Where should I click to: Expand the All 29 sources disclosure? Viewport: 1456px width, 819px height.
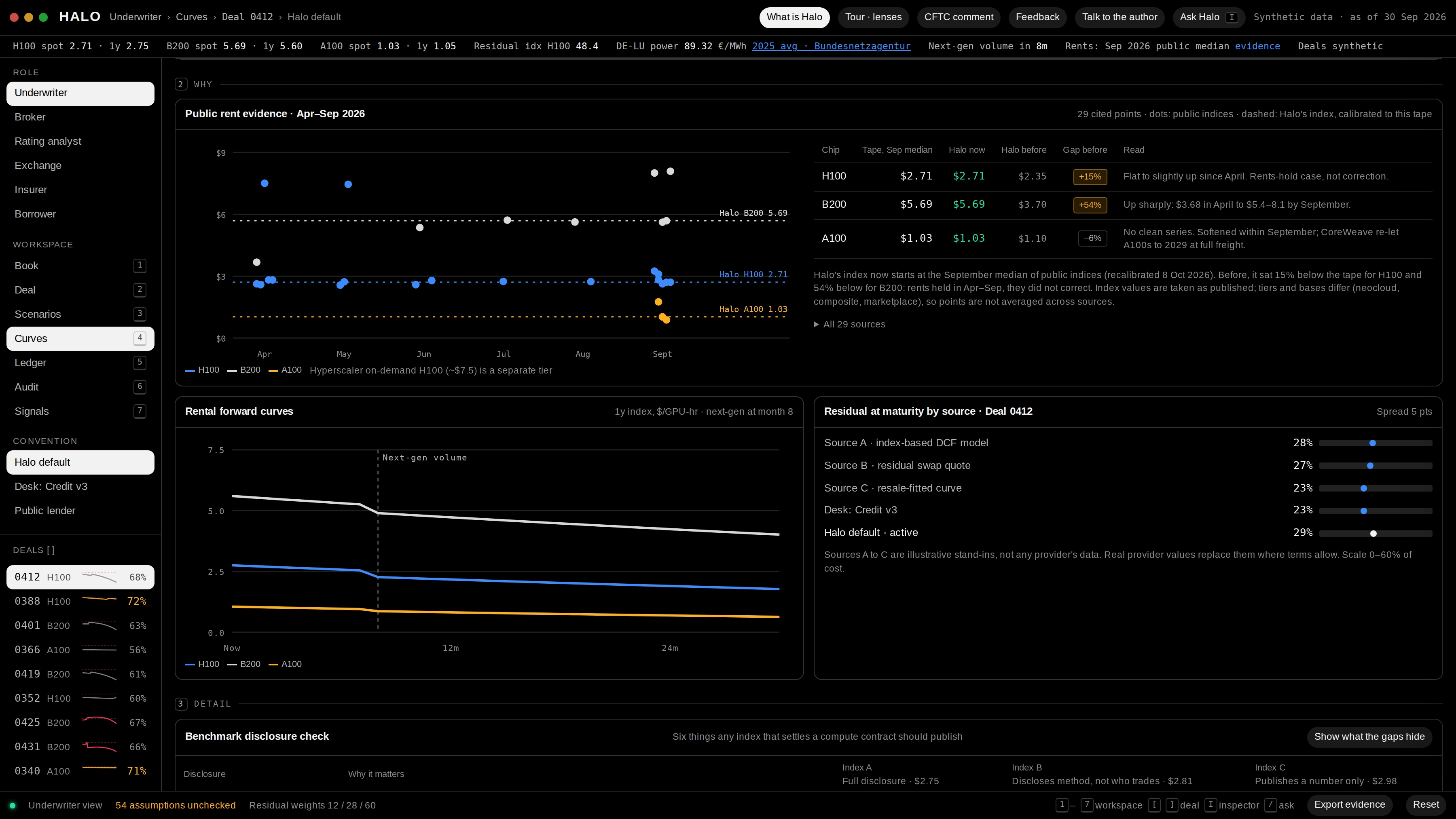(849, 325)
